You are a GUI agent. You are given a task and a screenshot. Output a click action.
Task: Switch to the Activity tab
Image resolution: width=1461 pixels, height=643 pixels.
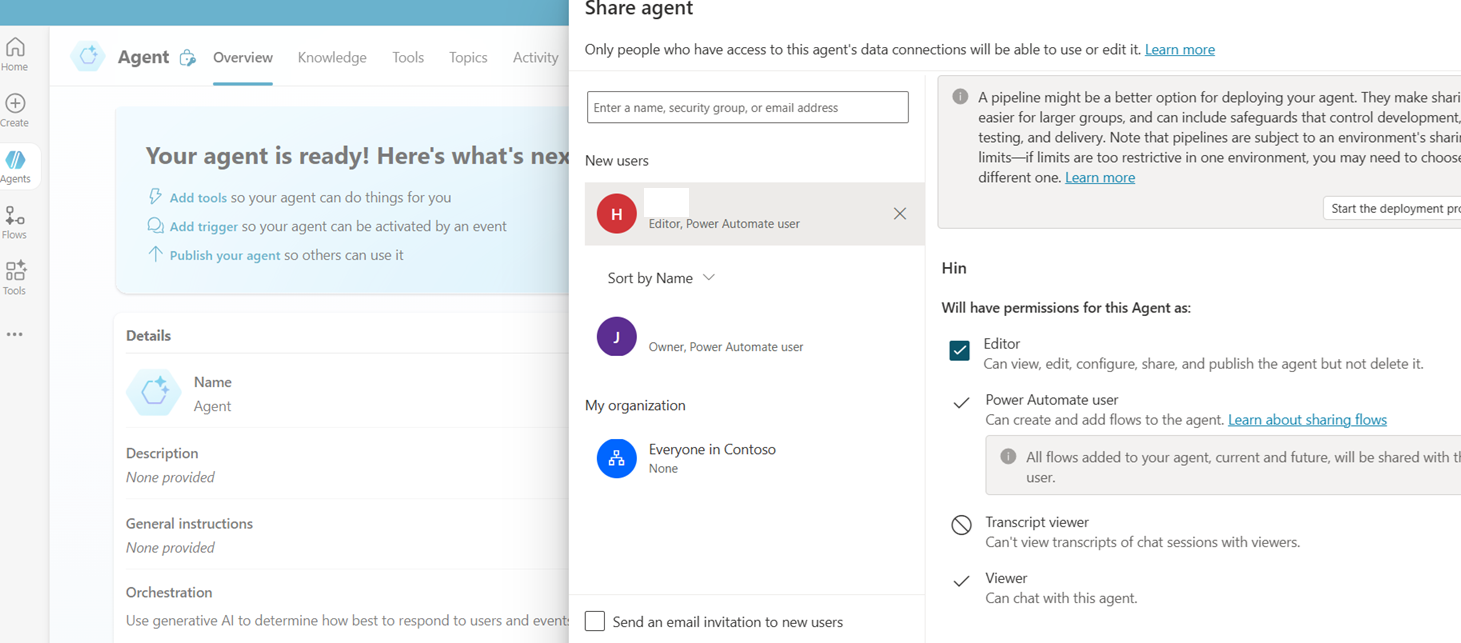click(x=536, y=57)
